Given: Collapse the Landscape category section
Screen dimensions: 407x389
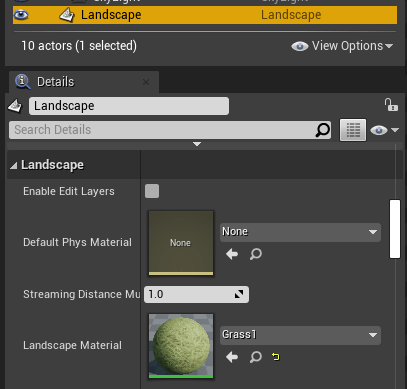Looking at the screenshot, I should [14, 165].
